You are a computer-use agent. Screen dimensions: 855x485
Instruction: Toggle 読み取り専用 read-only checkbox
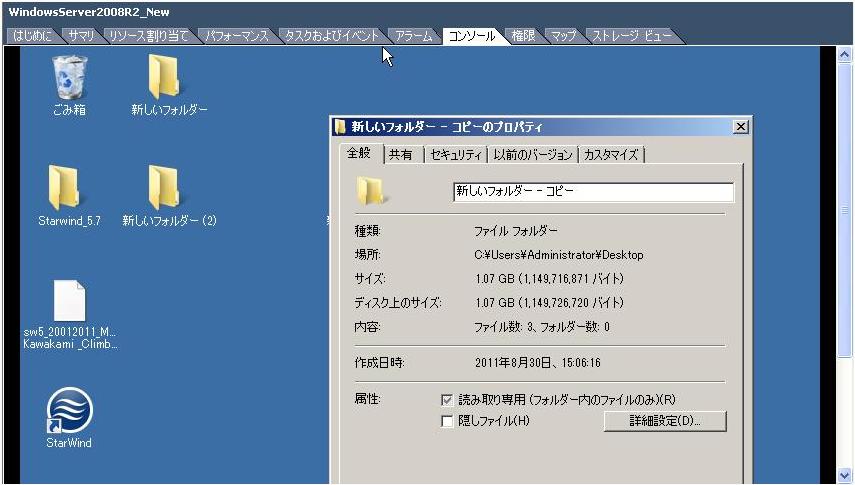pyautogui.click(x=447, y=400)
